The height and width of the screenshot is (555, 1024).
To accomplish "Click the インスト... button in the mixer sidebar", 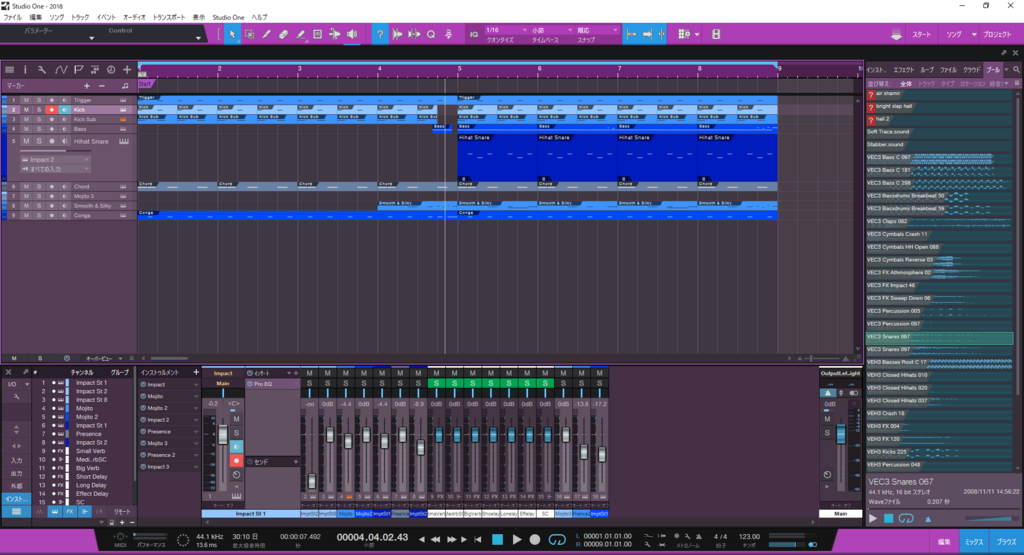I will point(16,499).
